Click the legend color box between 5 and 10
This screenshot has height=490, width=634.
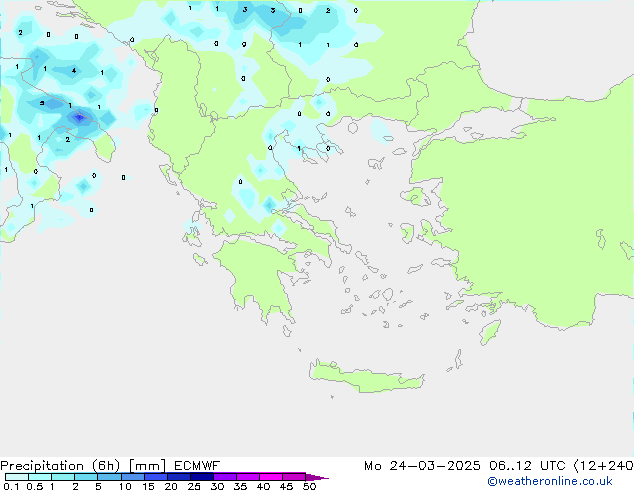pyautogui.click(x=109, y=477)
